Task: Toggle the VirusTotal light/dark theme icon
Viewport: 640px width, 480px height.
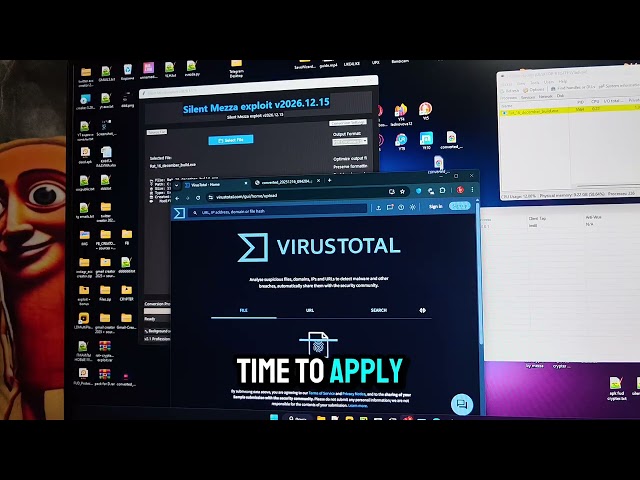Action: [413, 207]
